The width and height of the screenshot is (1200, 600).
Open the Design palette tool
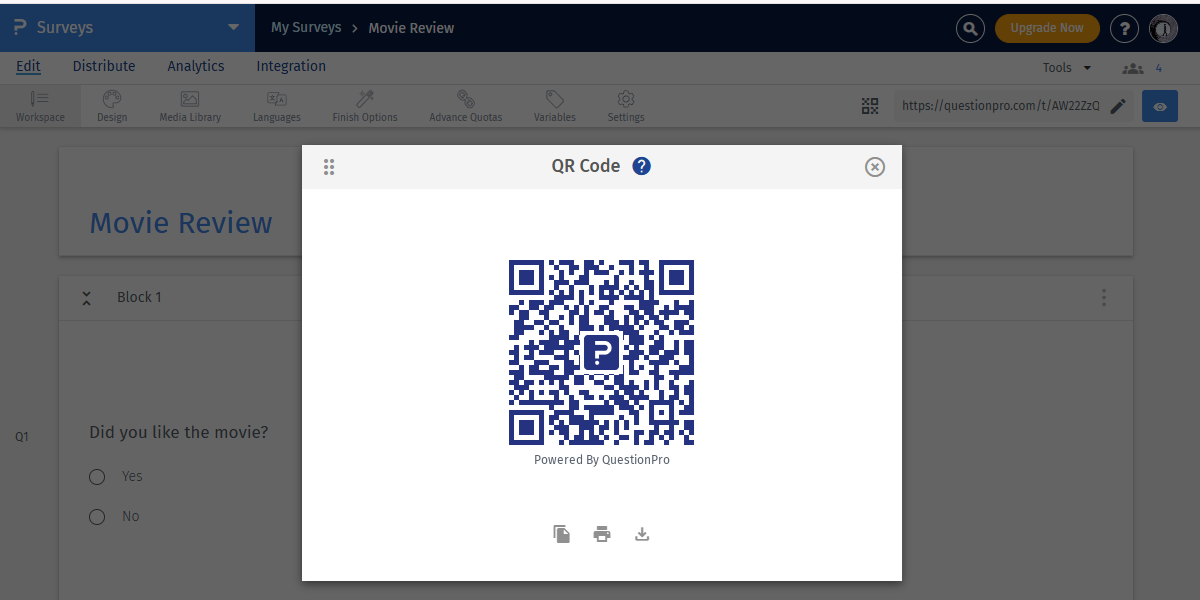(112, 106)
